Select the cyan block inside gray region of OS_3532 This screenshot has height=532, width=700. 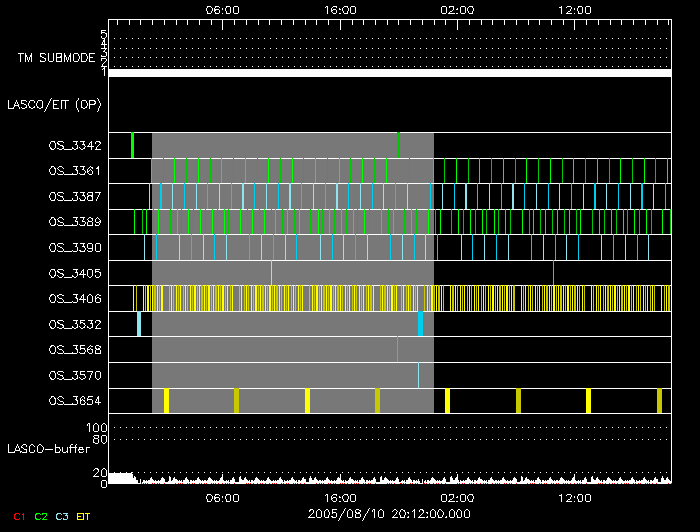[421, 324]
